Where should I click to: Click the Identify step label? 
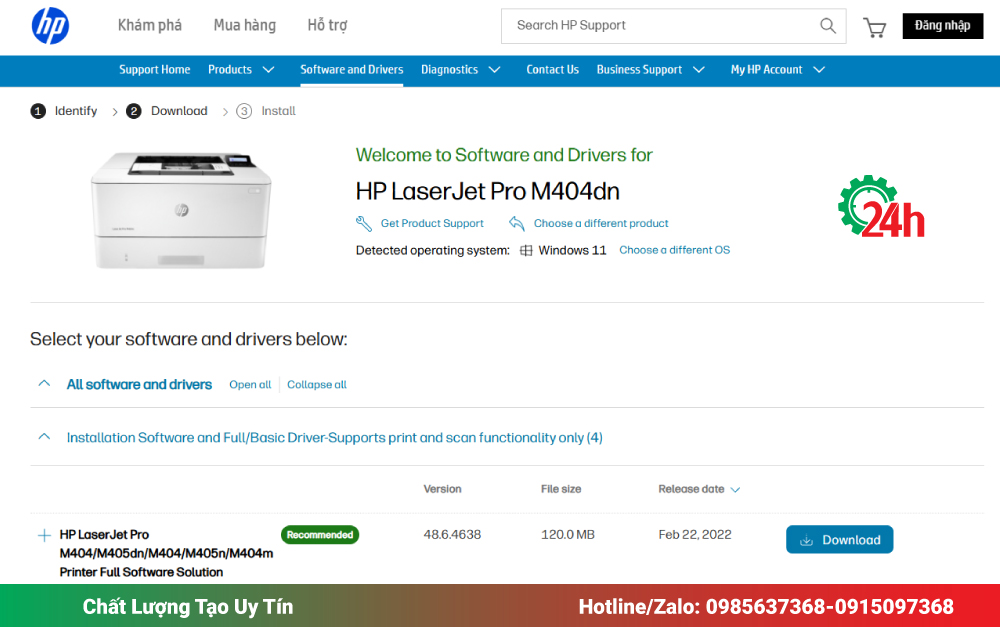76,111
